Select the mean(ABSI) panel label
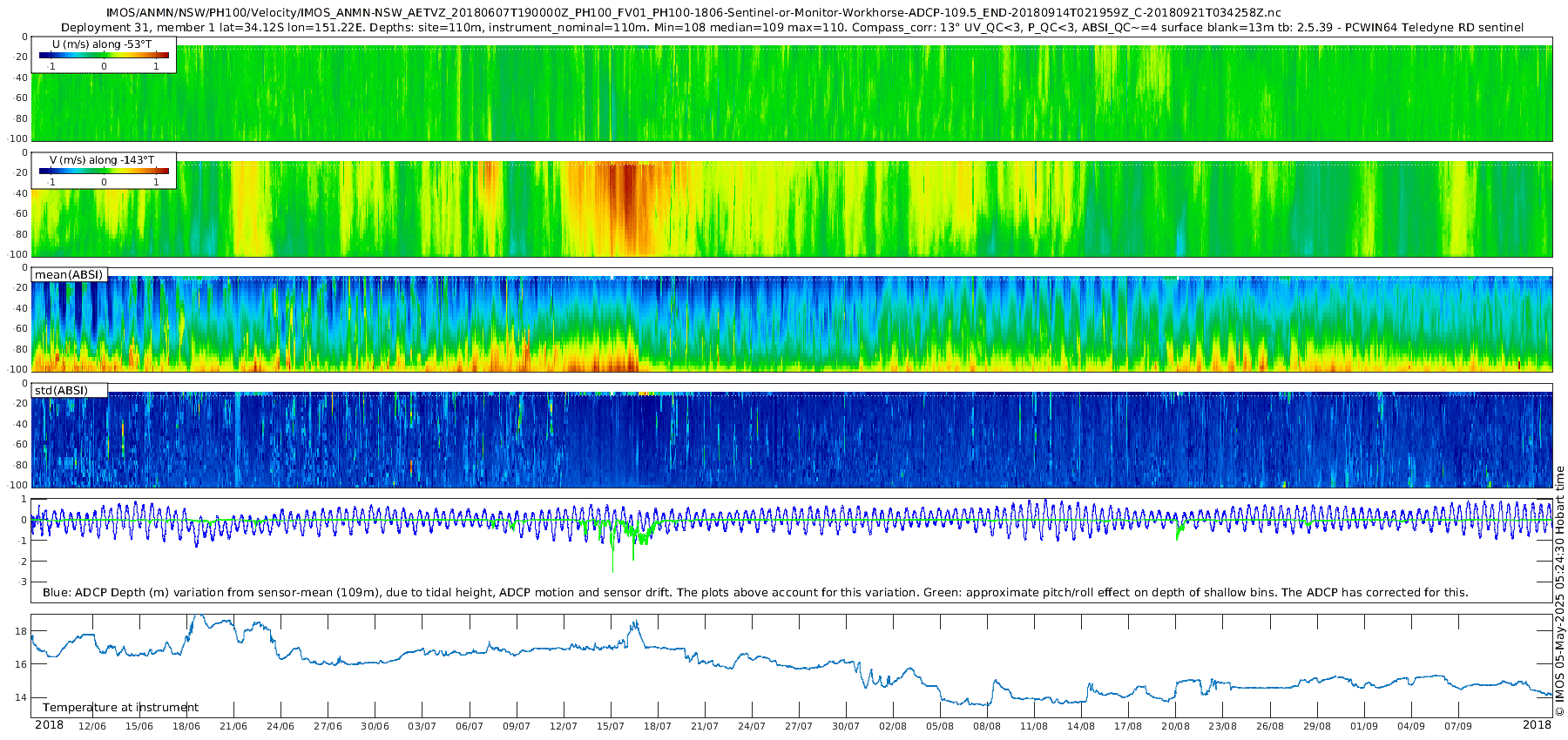 click(x=69, y=275)
